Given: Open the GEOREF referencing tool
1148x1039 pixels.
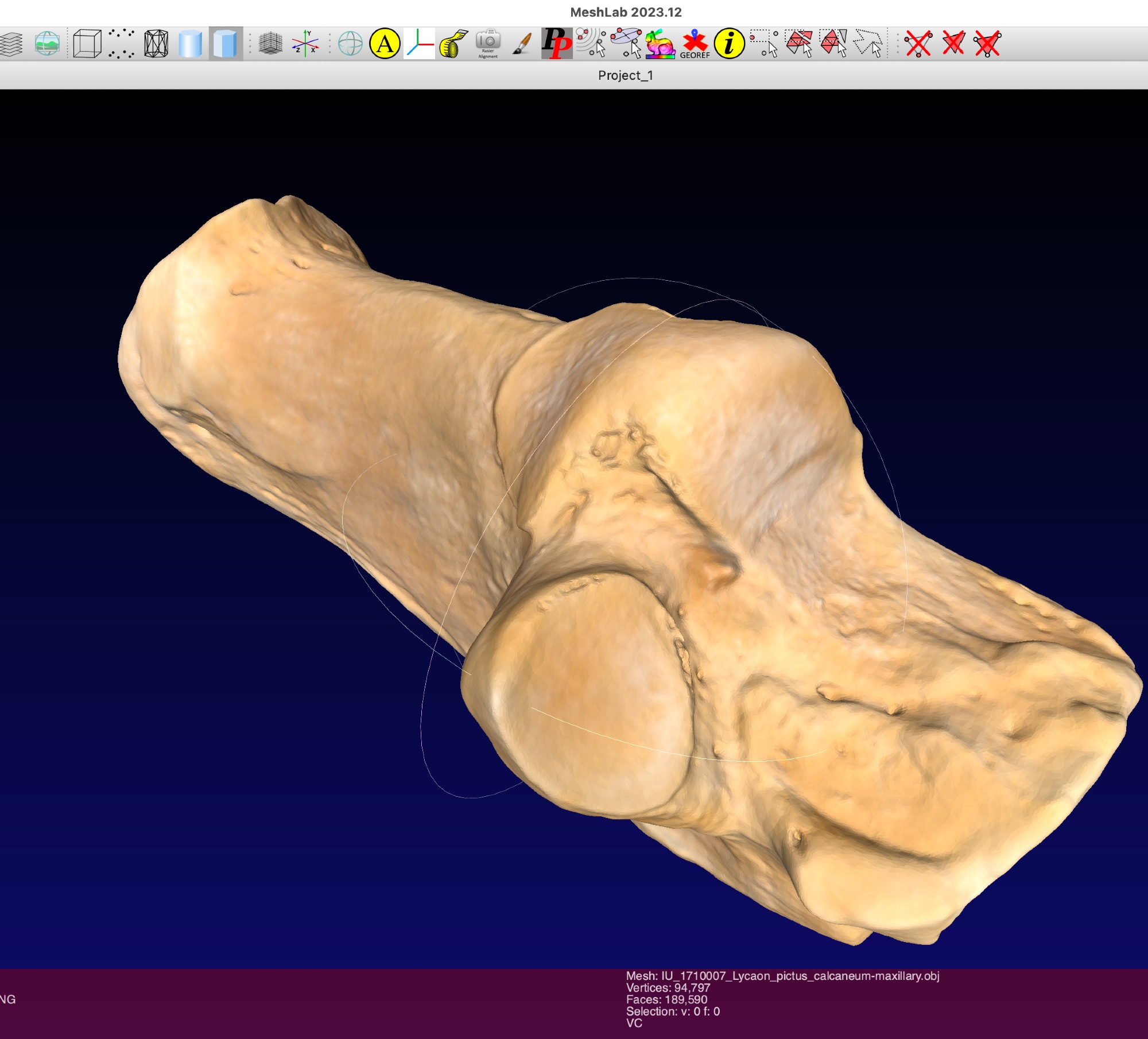Looking at the screenshot, I should coord(695,44).
